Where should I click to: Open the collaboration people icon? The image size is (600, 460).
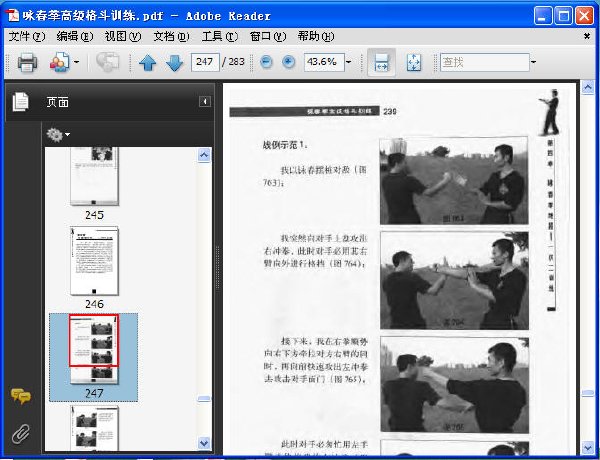click(59, 62)
